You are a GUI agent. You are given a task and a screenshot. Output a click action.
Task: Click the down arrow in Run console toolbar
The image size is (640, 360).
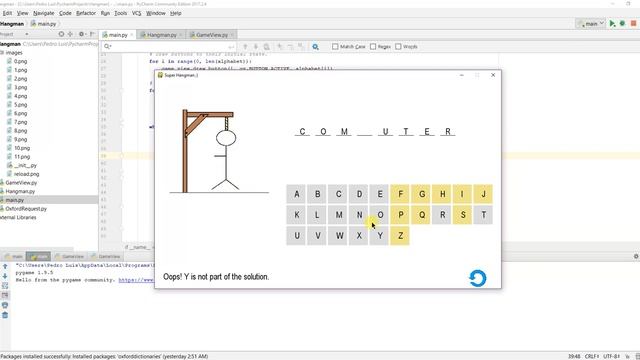[5, 276]
